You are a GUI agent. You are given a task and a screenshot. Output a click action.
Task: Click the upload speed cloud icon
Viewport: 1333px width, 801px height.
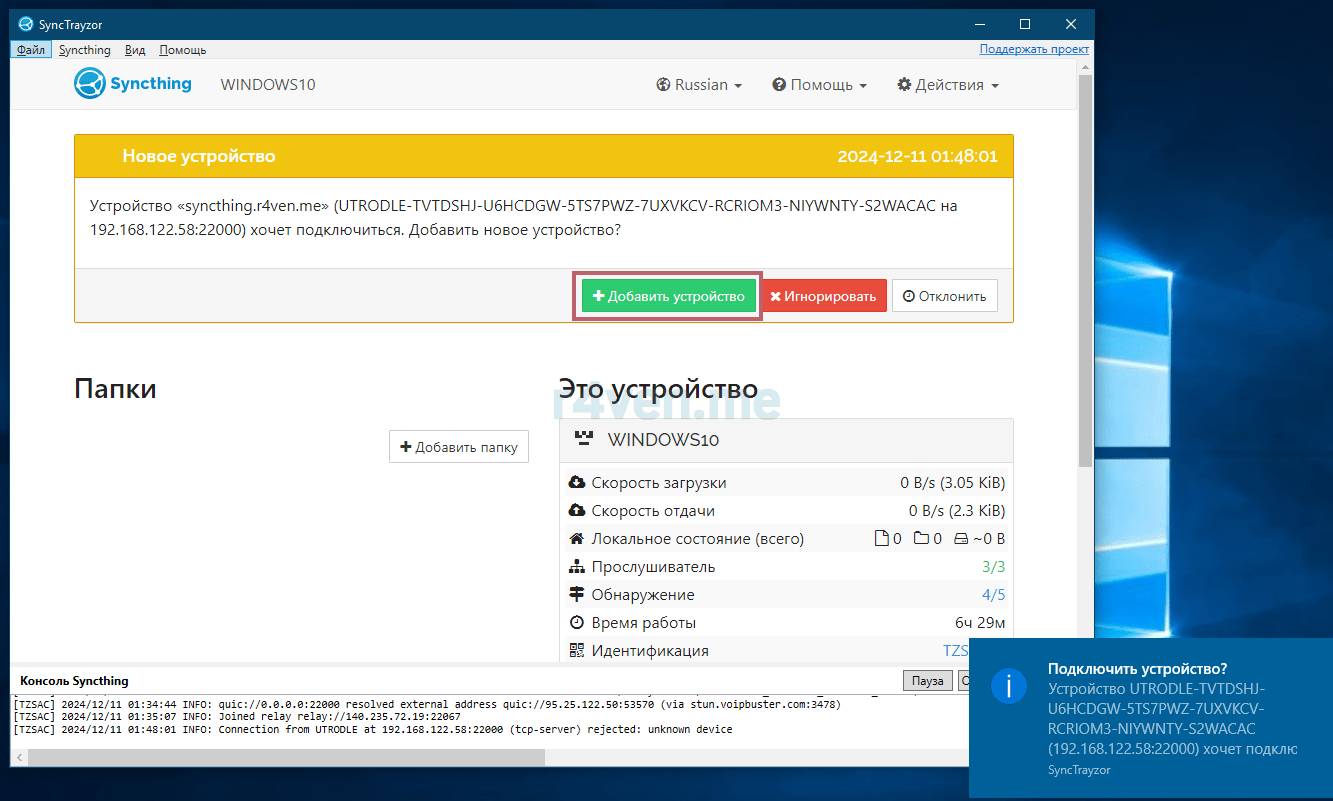(x=576, y=511)
